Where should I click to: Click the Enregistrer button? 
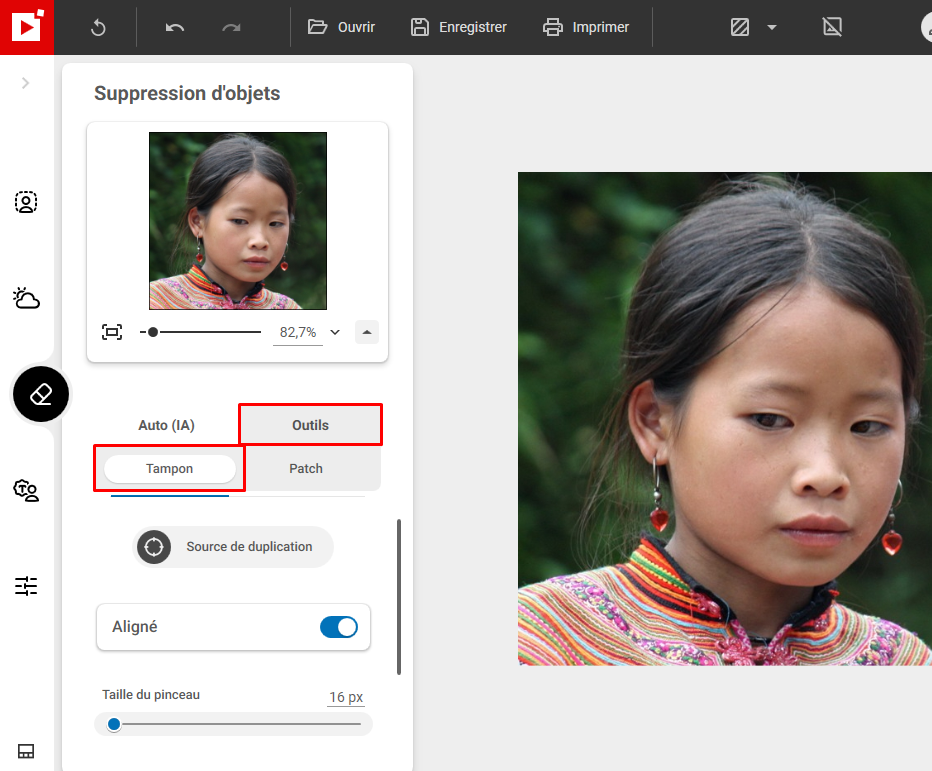[458, 27]
